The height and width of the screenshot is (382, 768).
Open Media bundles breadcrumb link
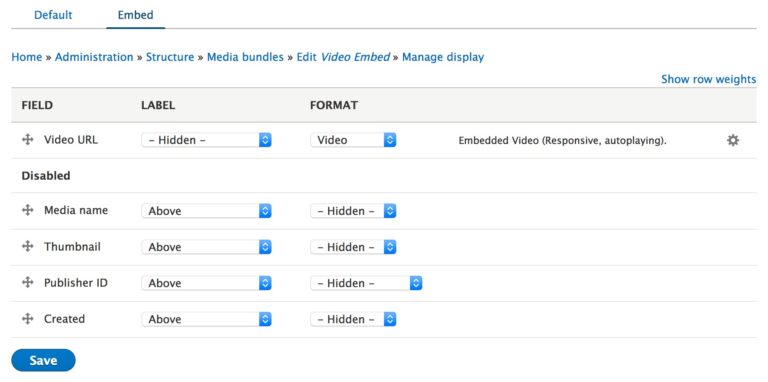pos(245,57)
